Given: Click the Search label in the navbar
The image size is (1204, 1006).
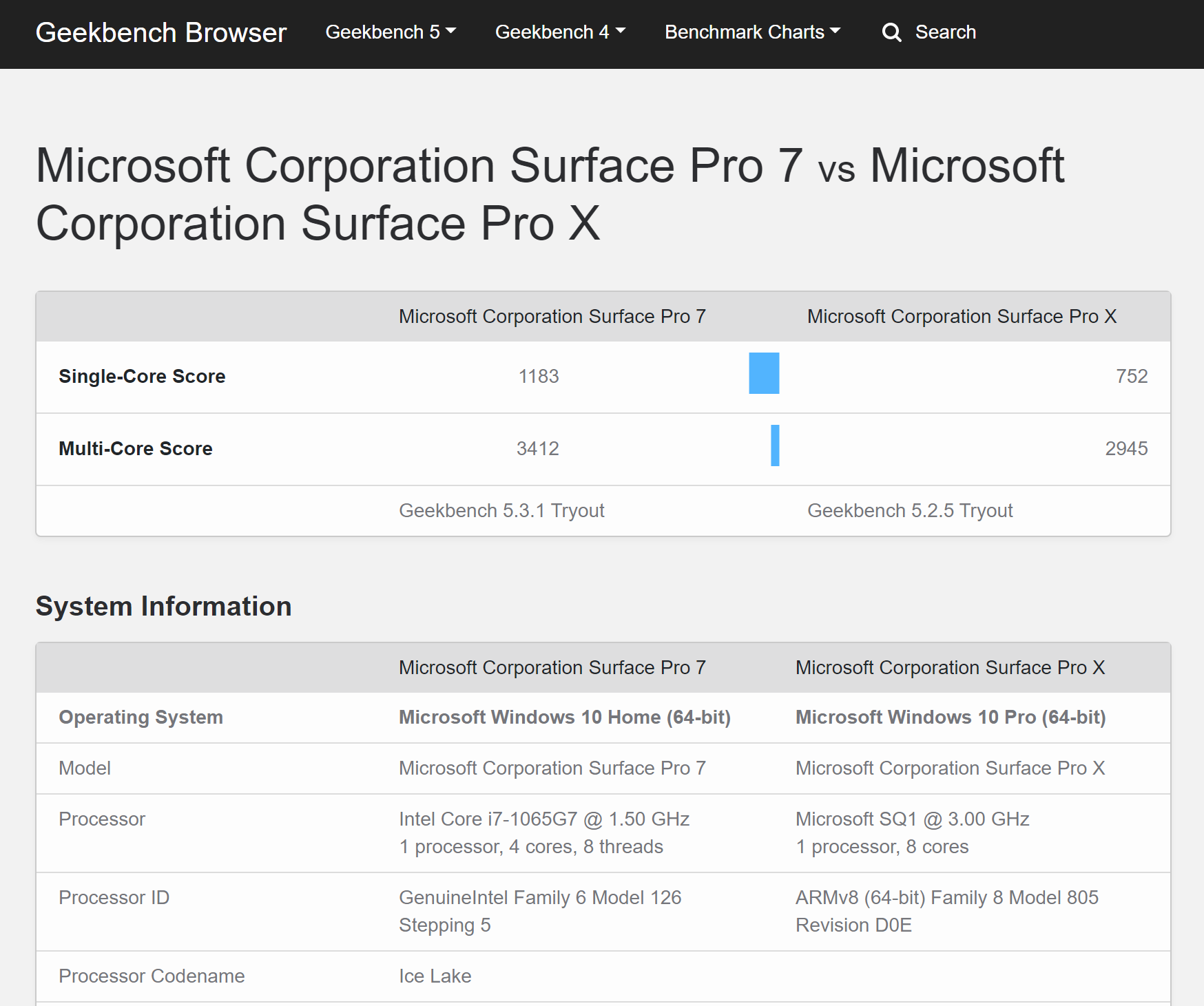Looking at the screenshot, I should [945, 32].
